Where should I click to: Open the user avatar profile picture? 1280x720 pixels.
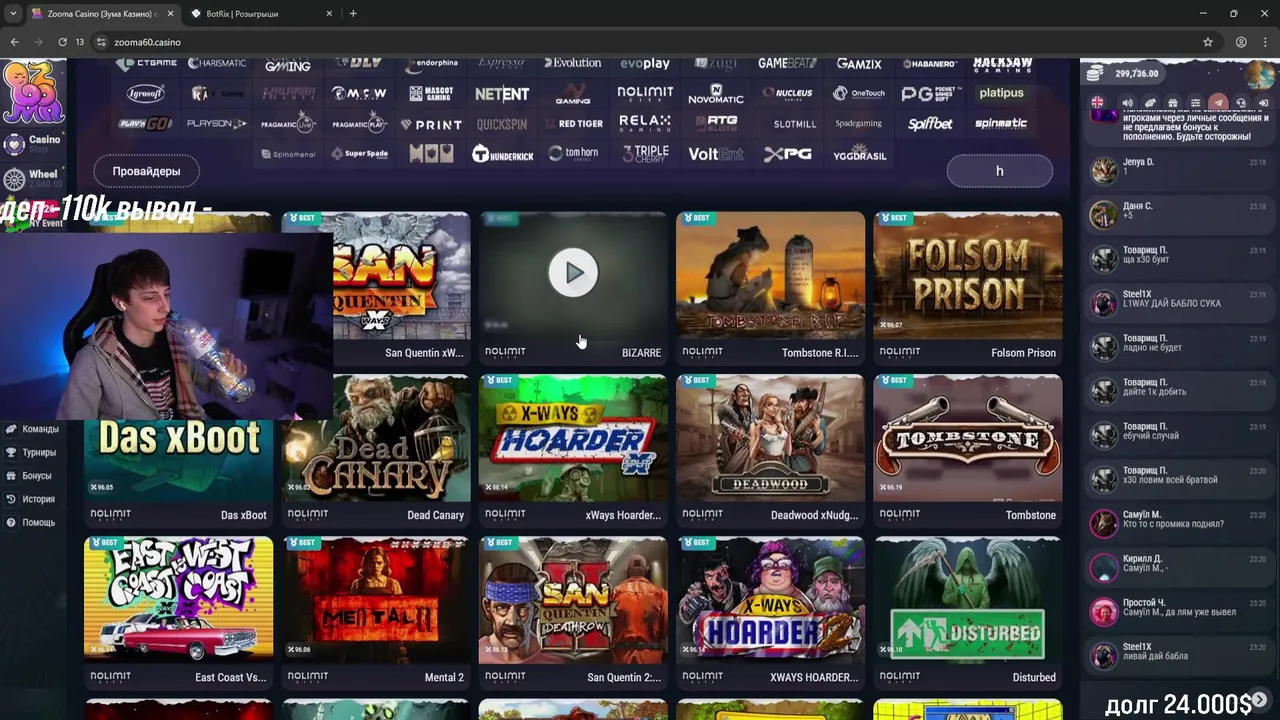coord(1261,73)
